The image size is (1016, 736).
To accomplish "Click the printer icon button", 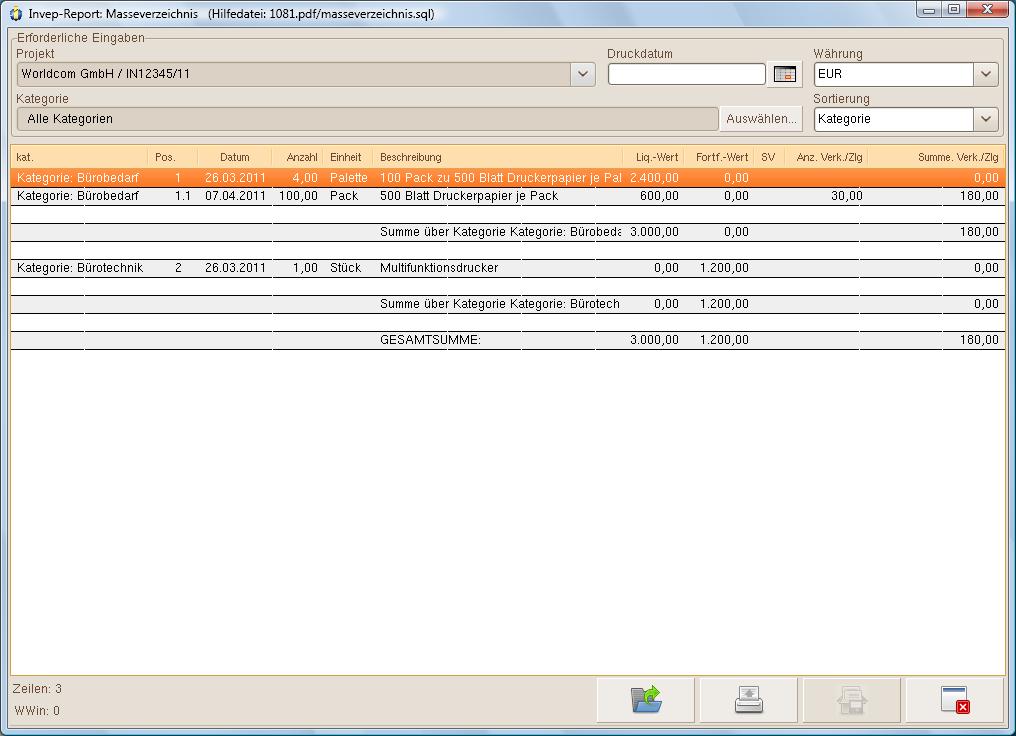I will point(748,700).
